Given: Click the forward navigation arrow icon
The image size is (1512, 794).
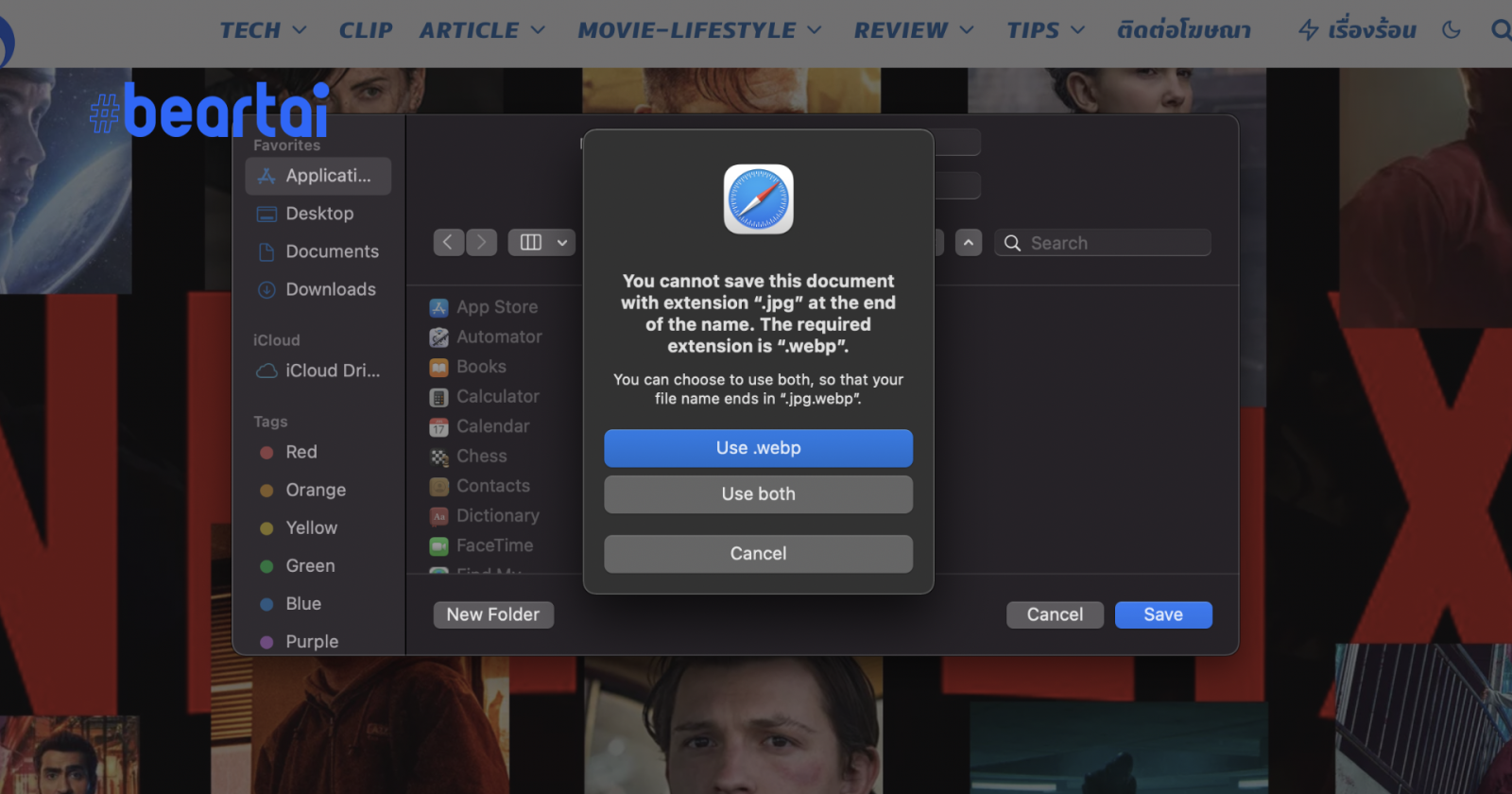Looking at the screenshot, I should [x=481, y=243].
